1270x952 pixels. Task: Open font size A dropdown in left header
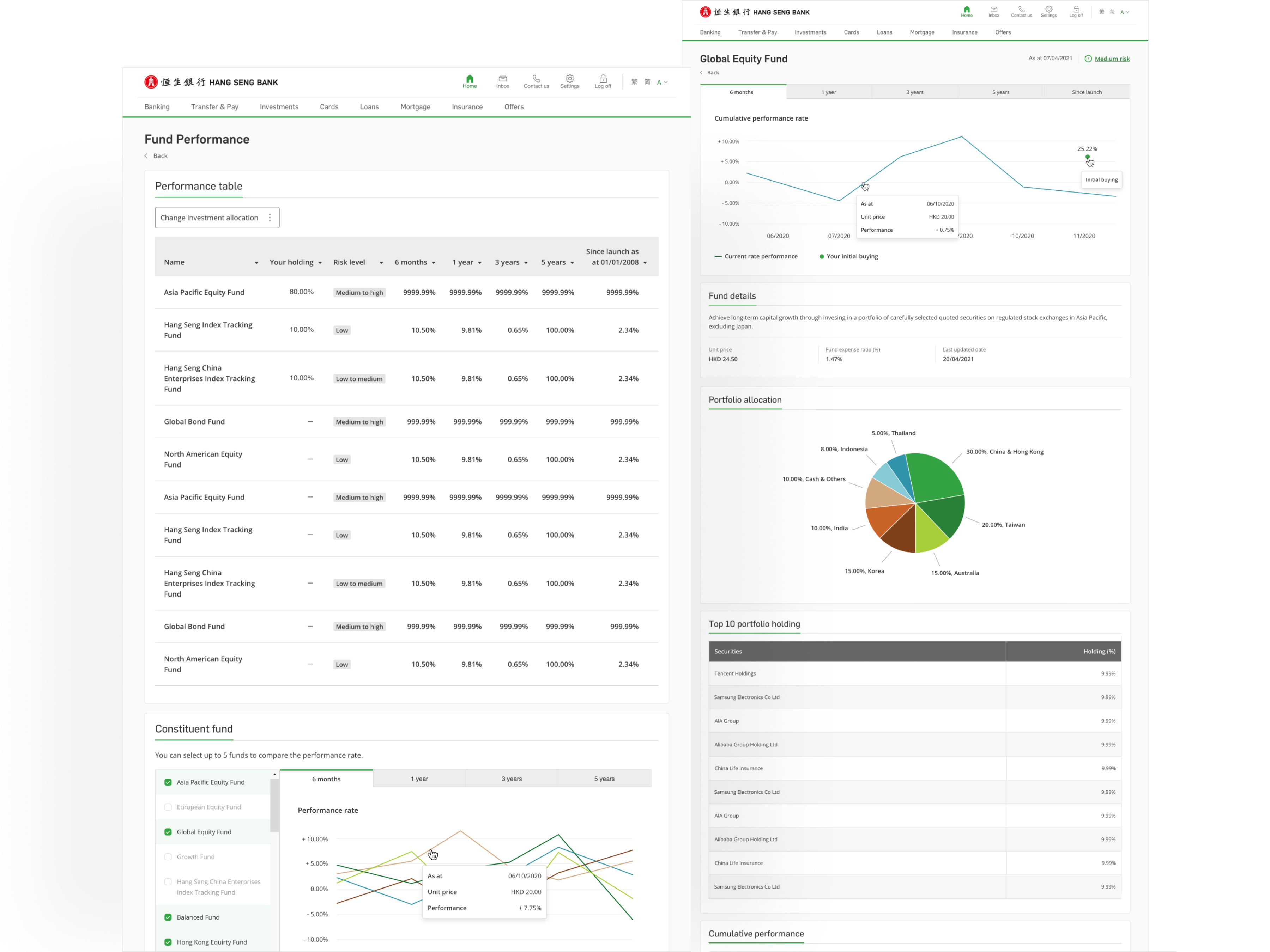point(662,82)
